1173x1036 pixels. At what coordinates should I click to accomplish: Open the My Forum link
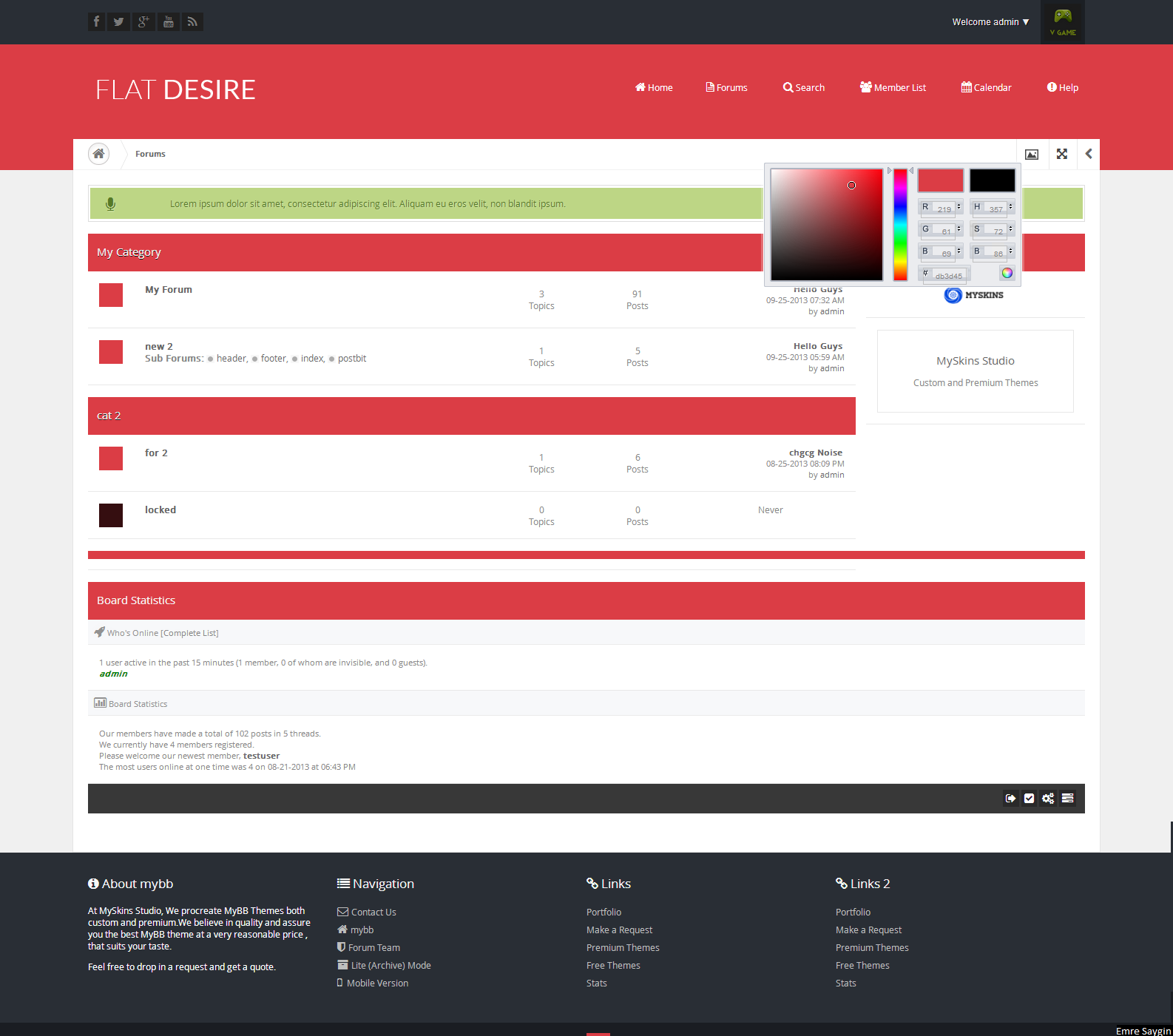[x=169, y=290]
